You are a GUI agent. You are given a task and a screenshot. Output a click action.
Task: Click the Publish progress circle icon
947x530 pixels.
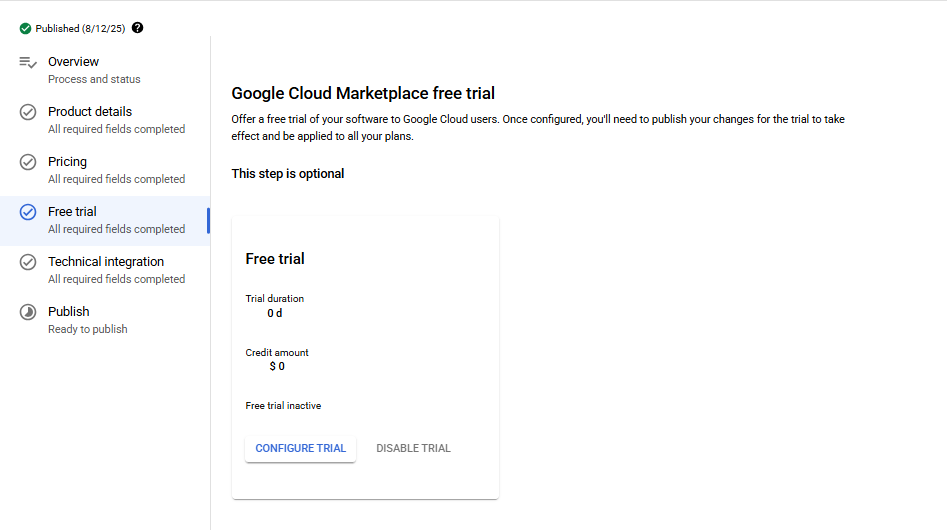tap(28, 312)
